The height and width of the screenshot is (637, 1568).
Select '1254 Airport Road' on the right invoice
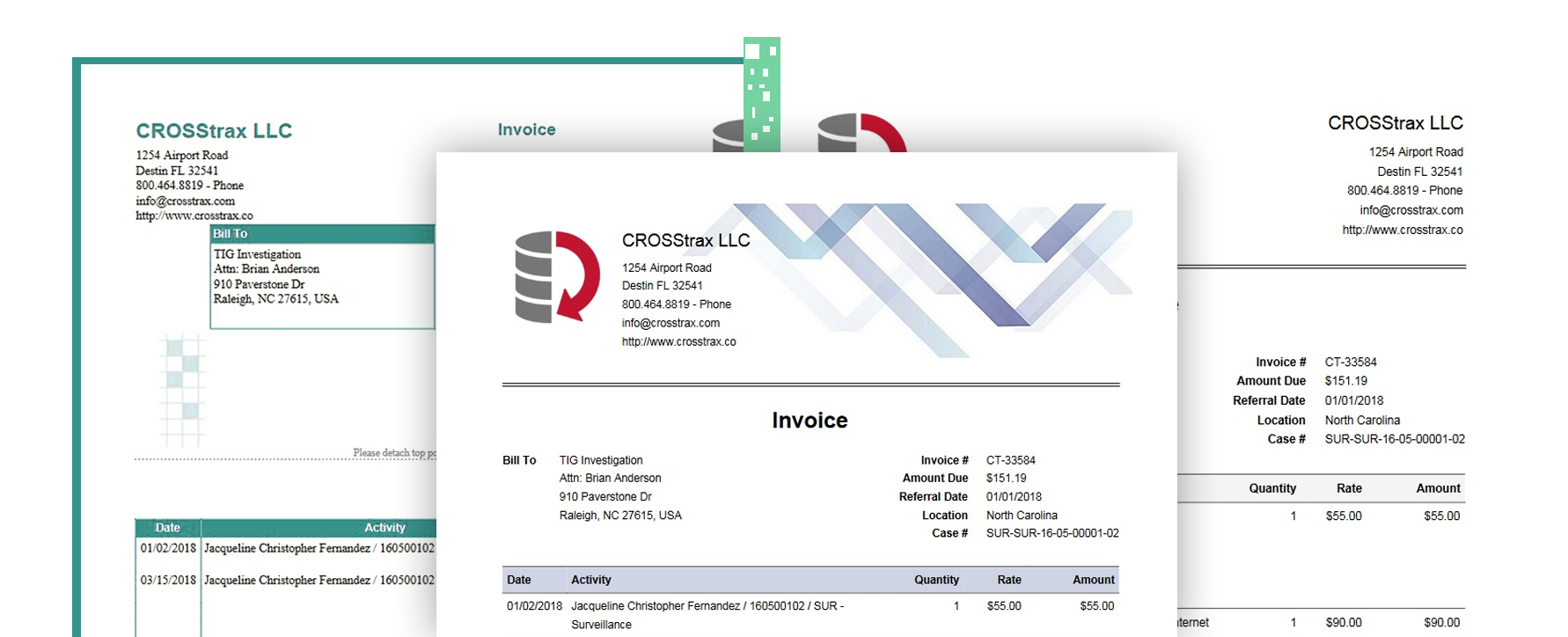coord(1416,152)
